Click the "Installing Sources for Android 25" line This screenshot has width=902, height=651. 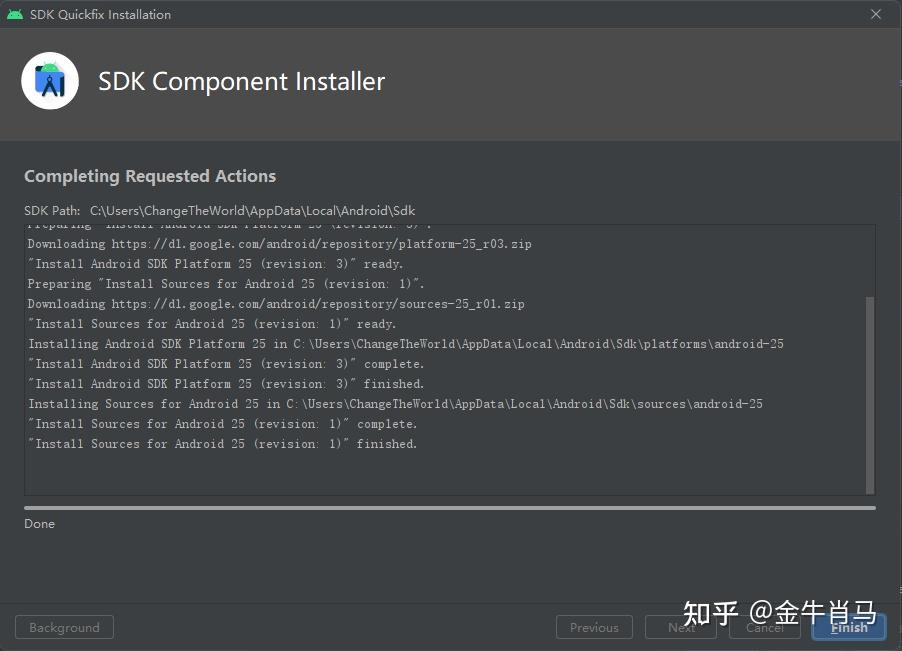tap(395, 404)
